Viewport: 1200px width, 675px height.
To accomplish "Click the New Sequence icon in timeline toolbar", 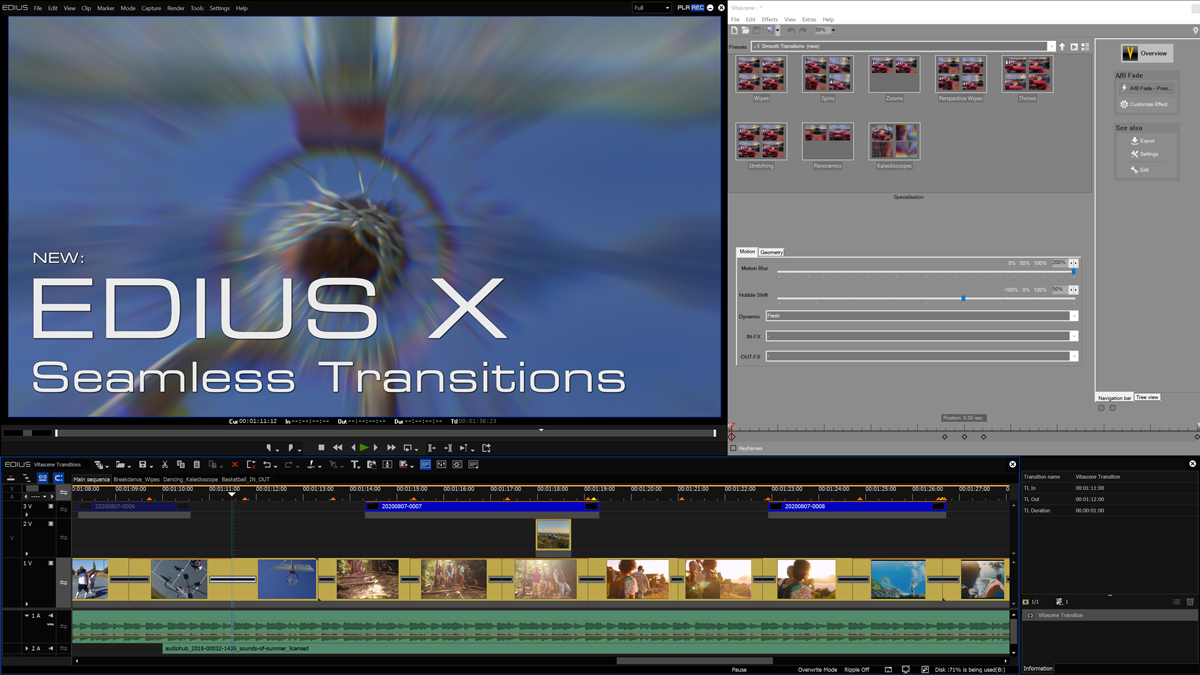I will pos(98,464).
